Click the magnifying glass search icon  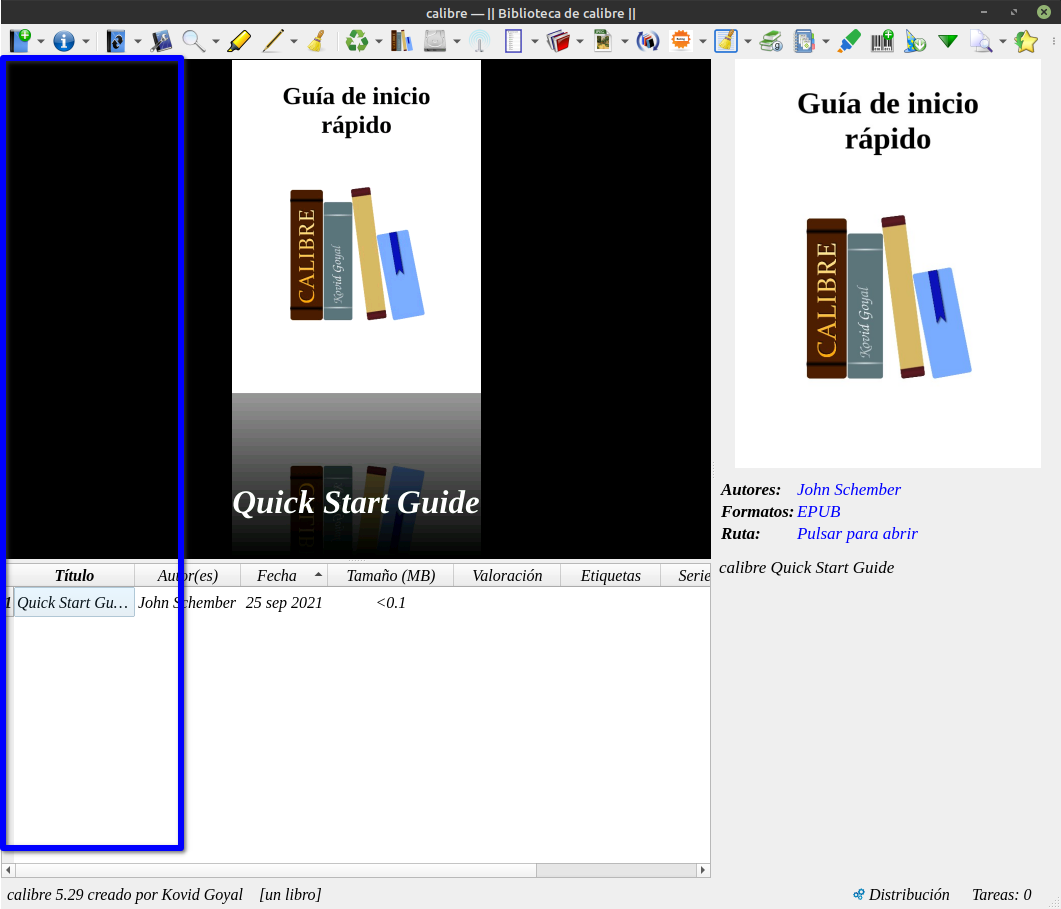(x=194, y=41)
